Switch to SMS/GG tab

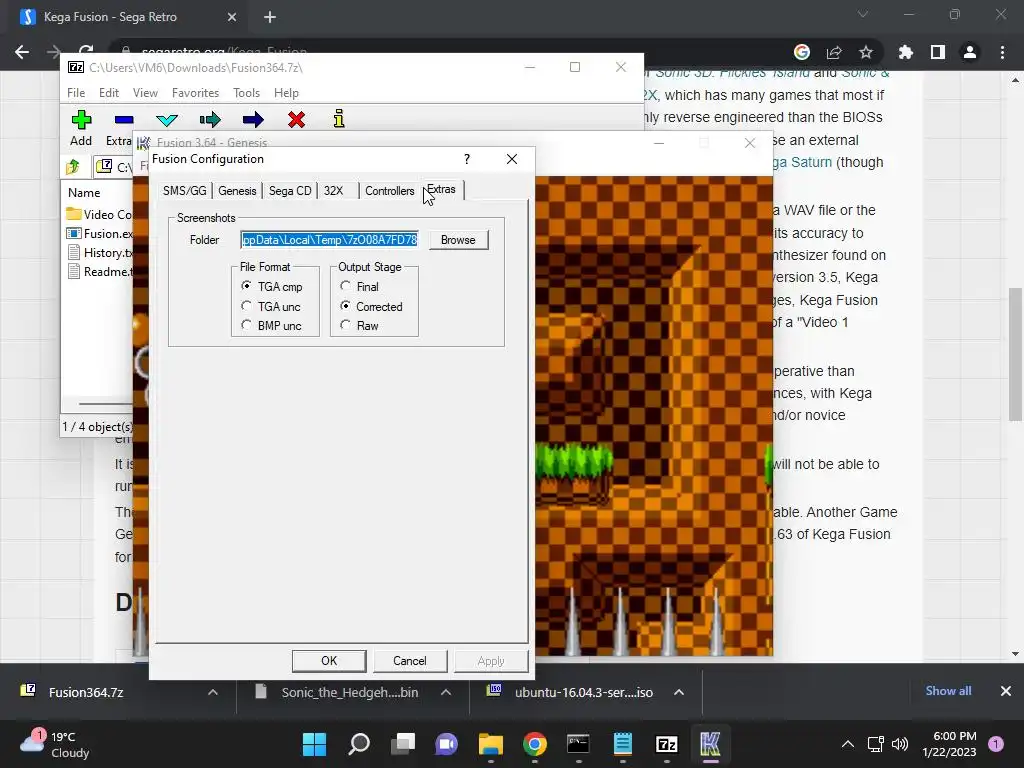point(185,191)
